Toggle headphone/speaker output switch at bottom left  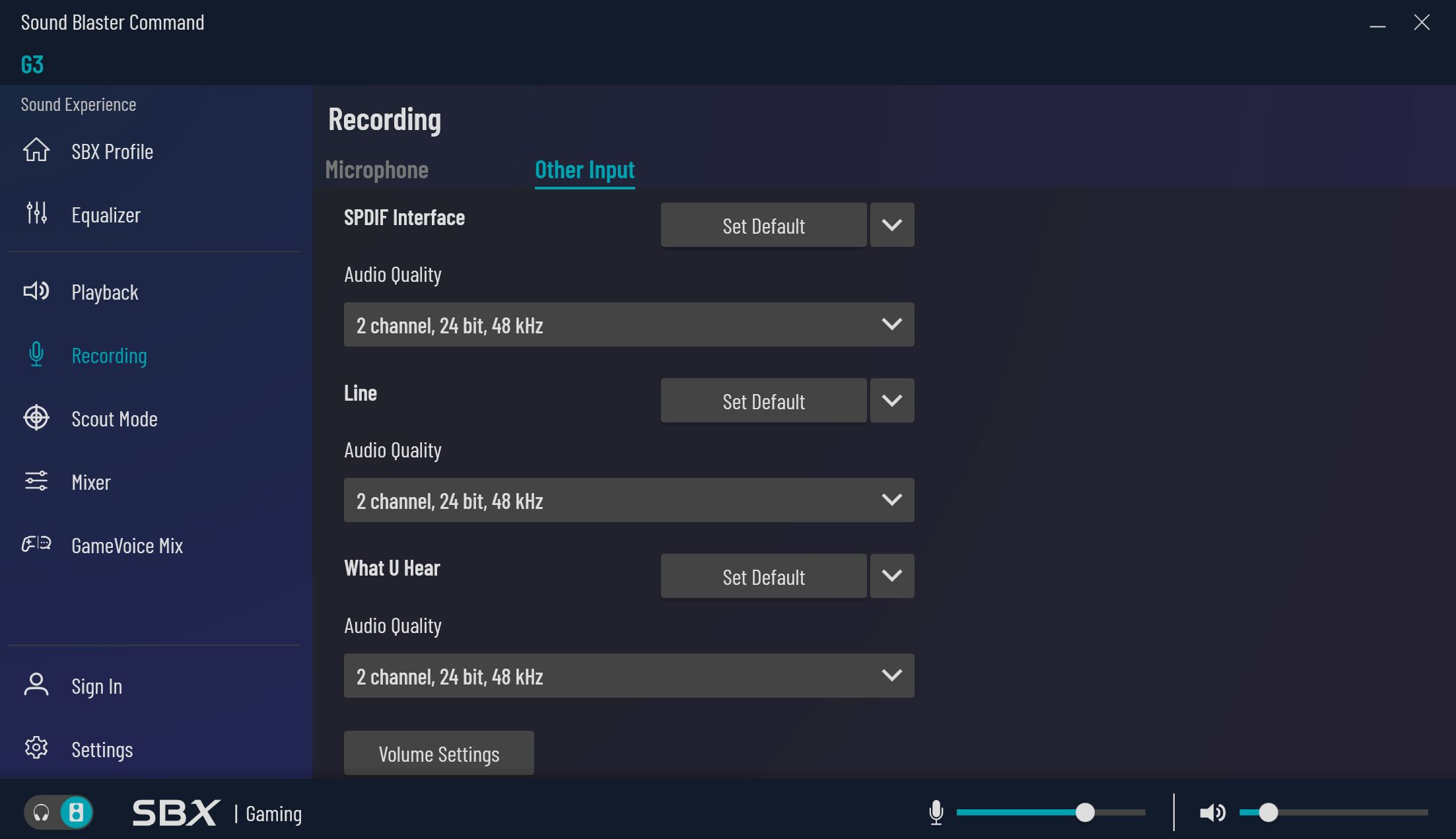click(x=59, y=813)
